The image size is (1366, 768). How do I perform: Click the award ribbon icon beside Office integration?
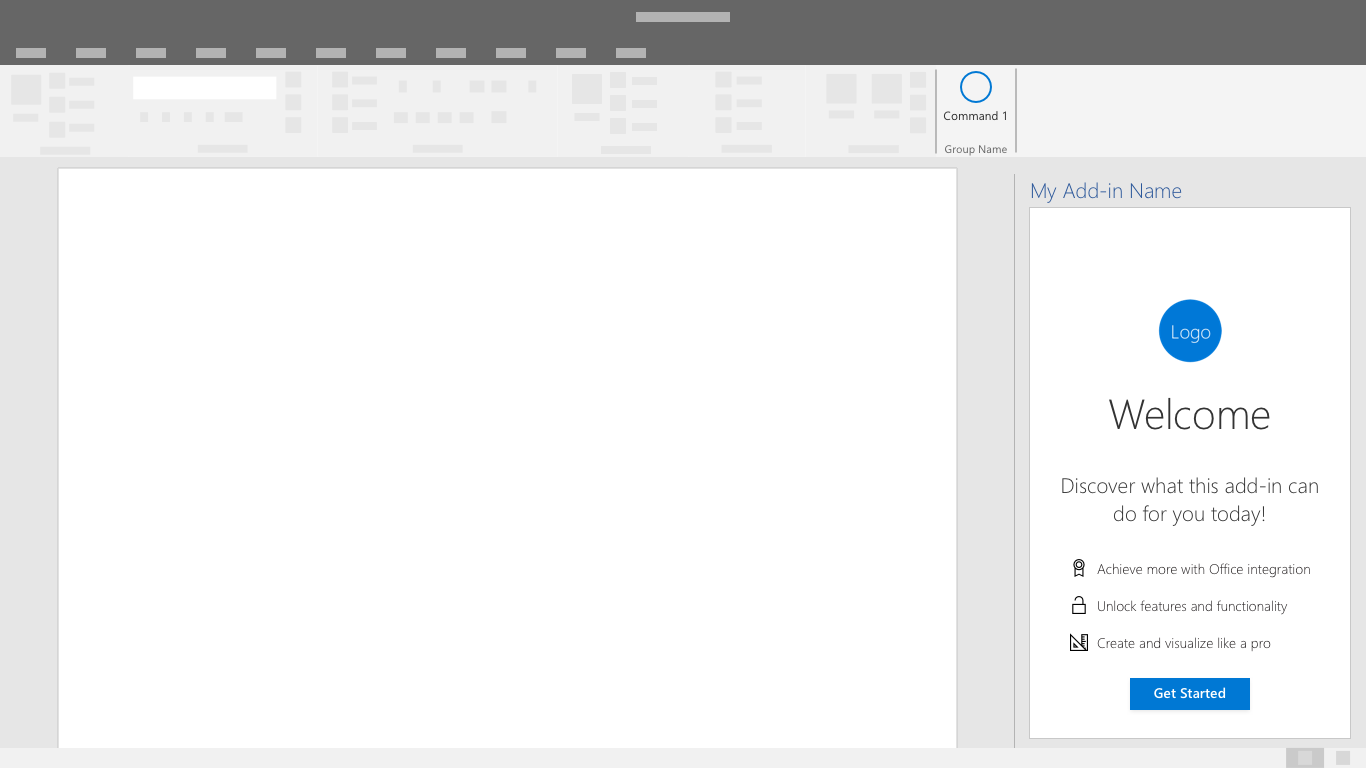tap(1079, 567)
